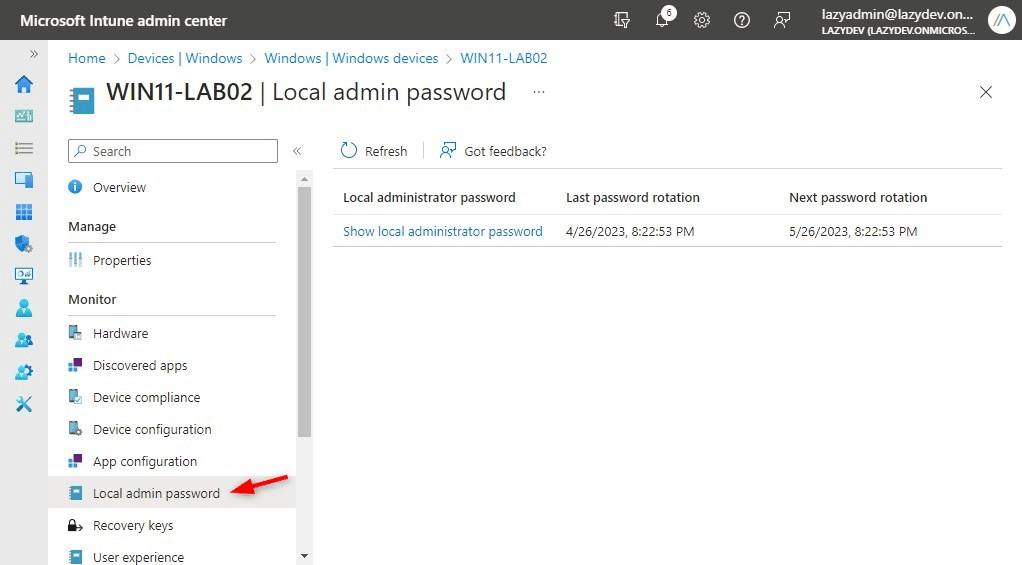Screen dimensions: 1022x565
Task: Click the device notebook icon beside title
Action: tap(82, 100)
